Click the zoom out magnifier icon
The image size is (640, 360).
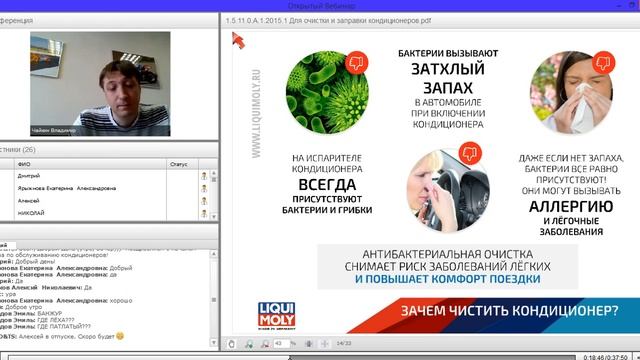click(265, 344)
